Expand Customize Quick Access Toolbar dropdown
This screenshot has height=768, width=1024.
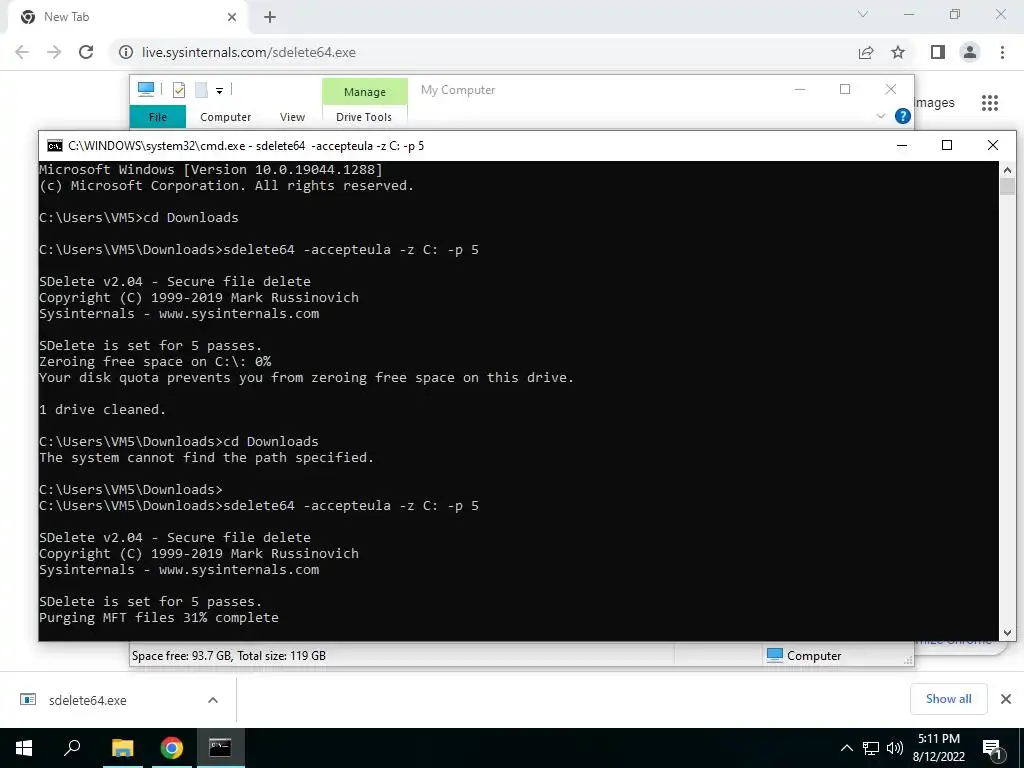[219, 91]
